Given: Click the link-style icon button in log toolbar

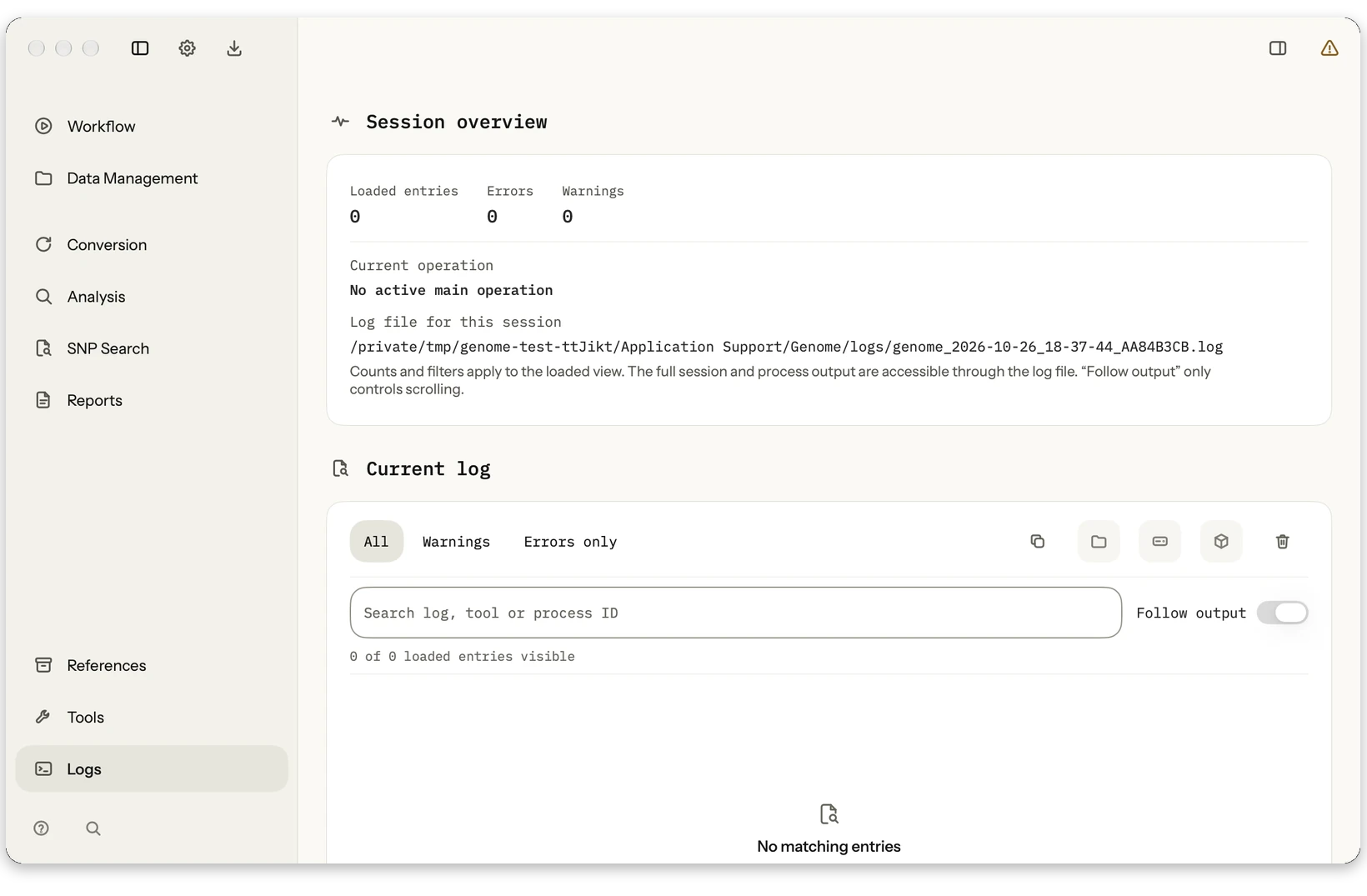Looking at the screenshot, I should (x=1159, y=542).
